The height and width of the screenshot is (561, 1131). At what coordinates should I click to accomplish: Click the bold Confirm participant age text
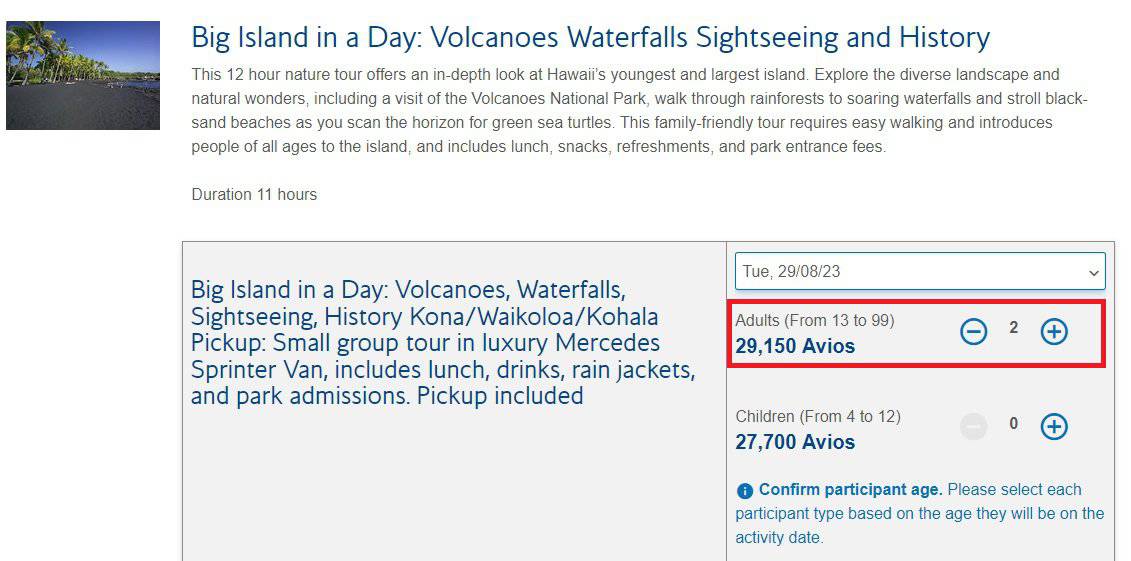[x=850, y=490]
